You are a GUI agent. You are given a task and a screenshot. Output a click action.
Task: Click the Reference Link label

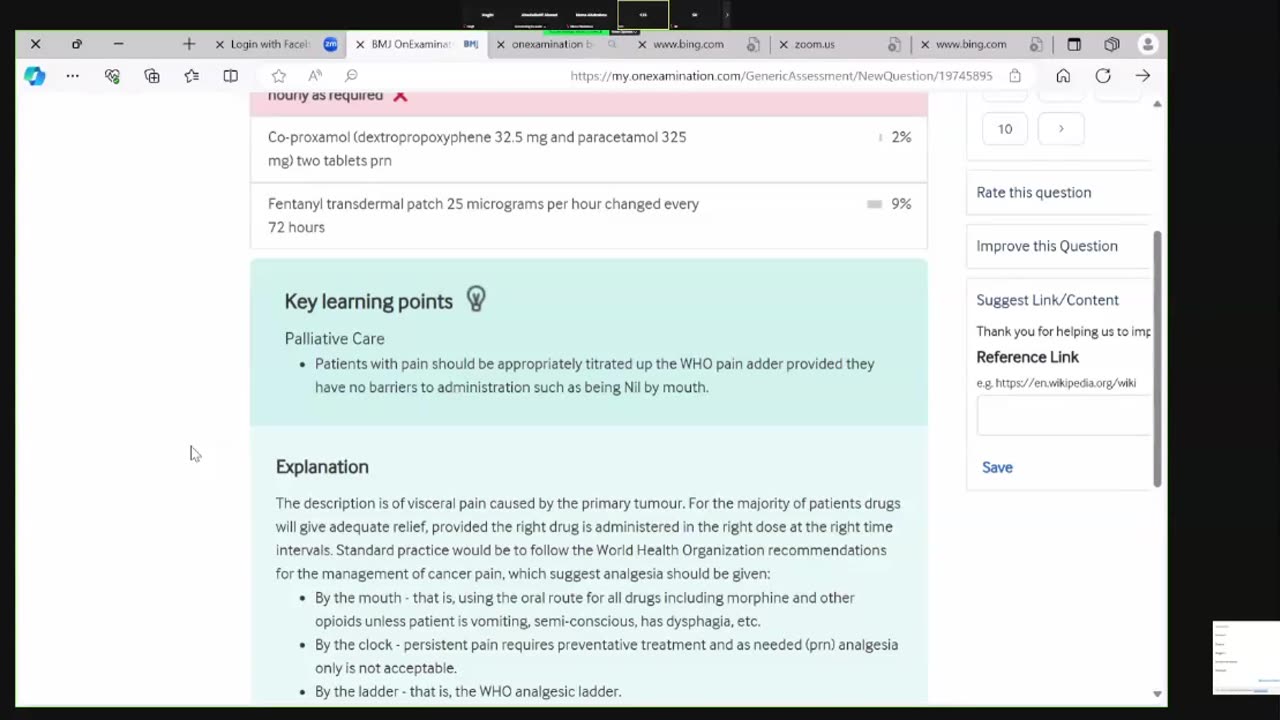[1027, 357]
